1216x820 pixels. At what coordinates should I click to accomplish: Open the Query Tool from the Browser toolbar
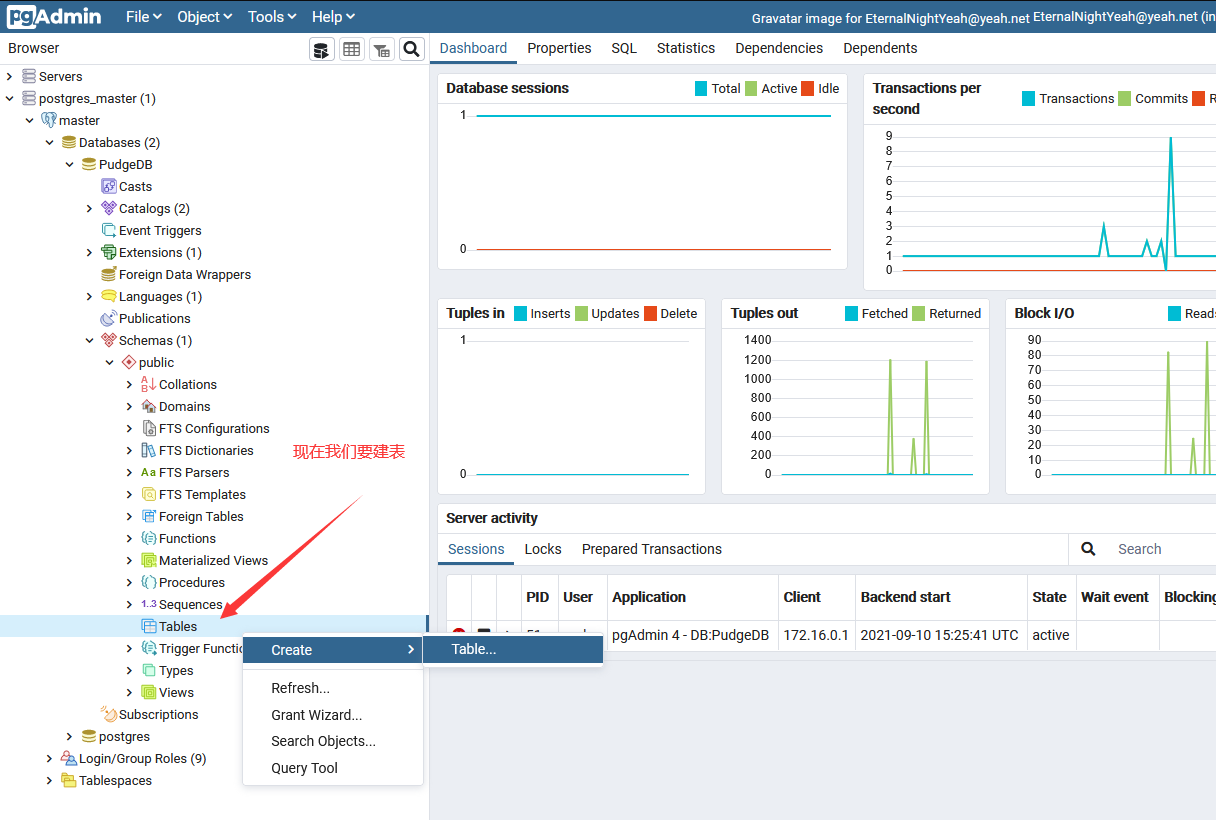pos(321,48)
